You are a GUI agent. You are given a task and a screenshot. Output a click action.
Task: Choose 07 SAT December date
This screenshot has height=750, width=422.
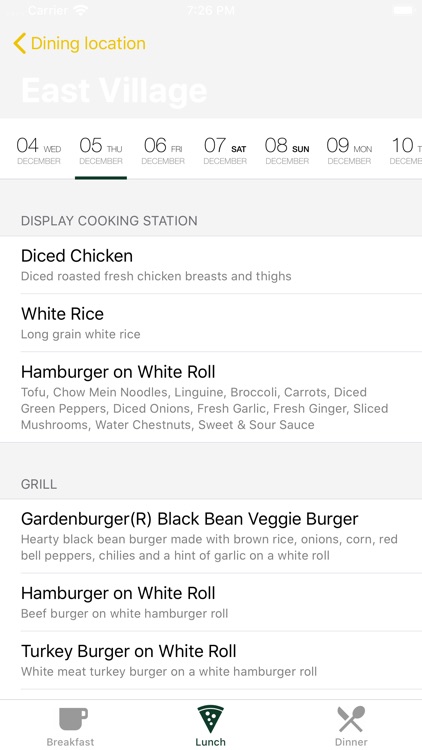coord(225,150)
